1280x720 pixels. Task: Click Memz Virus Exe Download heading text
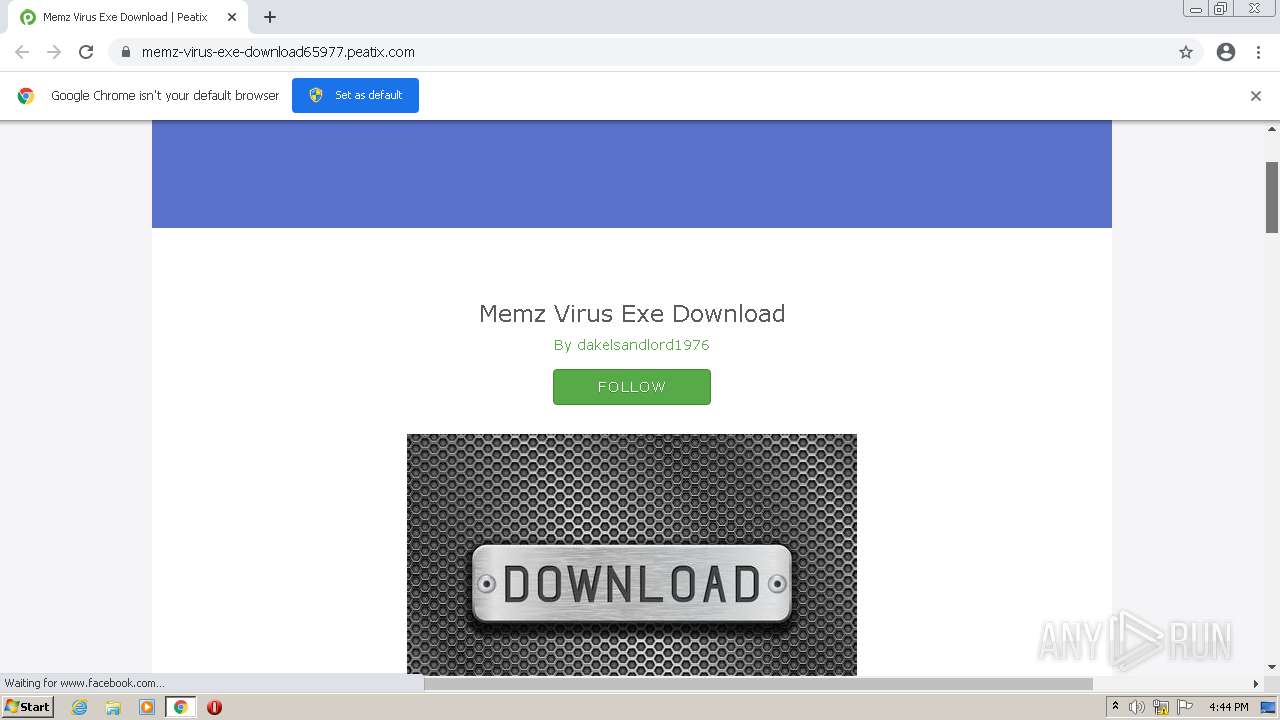click(632, 313)
